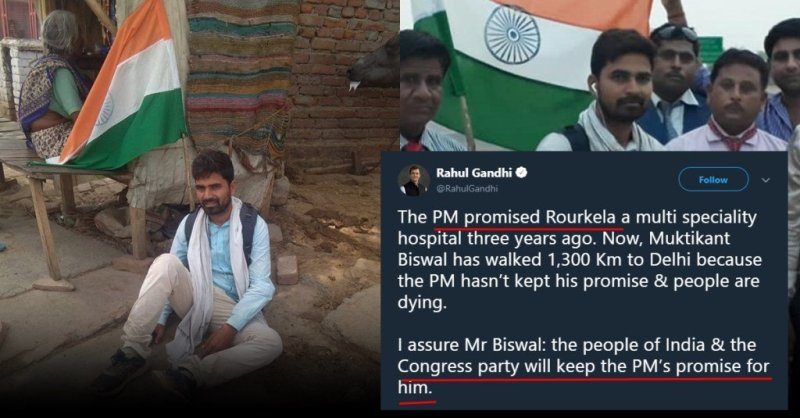Click the man with sunglasses on his head
The width and height of the screenshot is (800, 418).
point(675,82)
